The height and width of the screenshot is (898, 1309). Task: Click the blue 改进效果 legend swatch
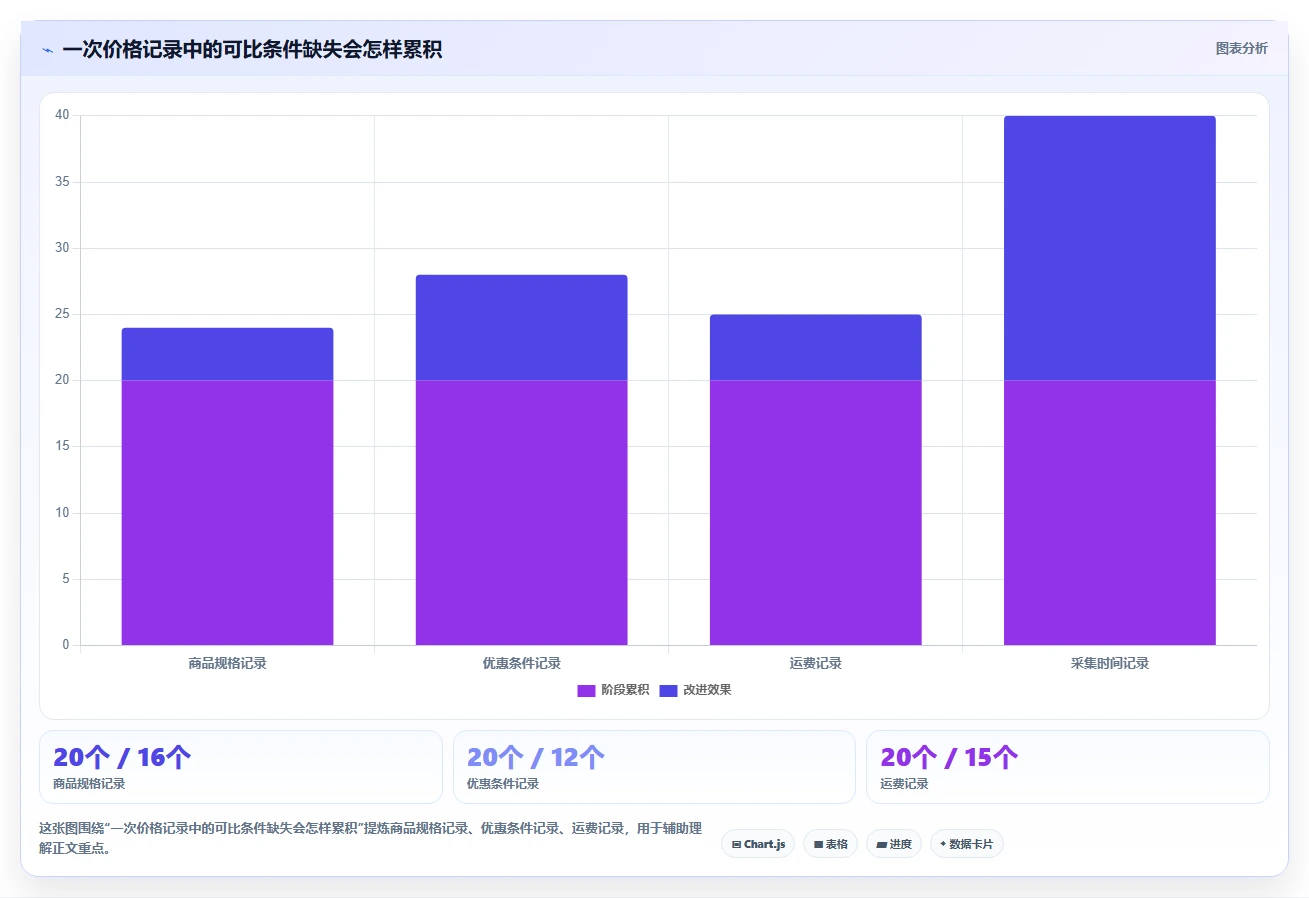[x=668, y=691]
